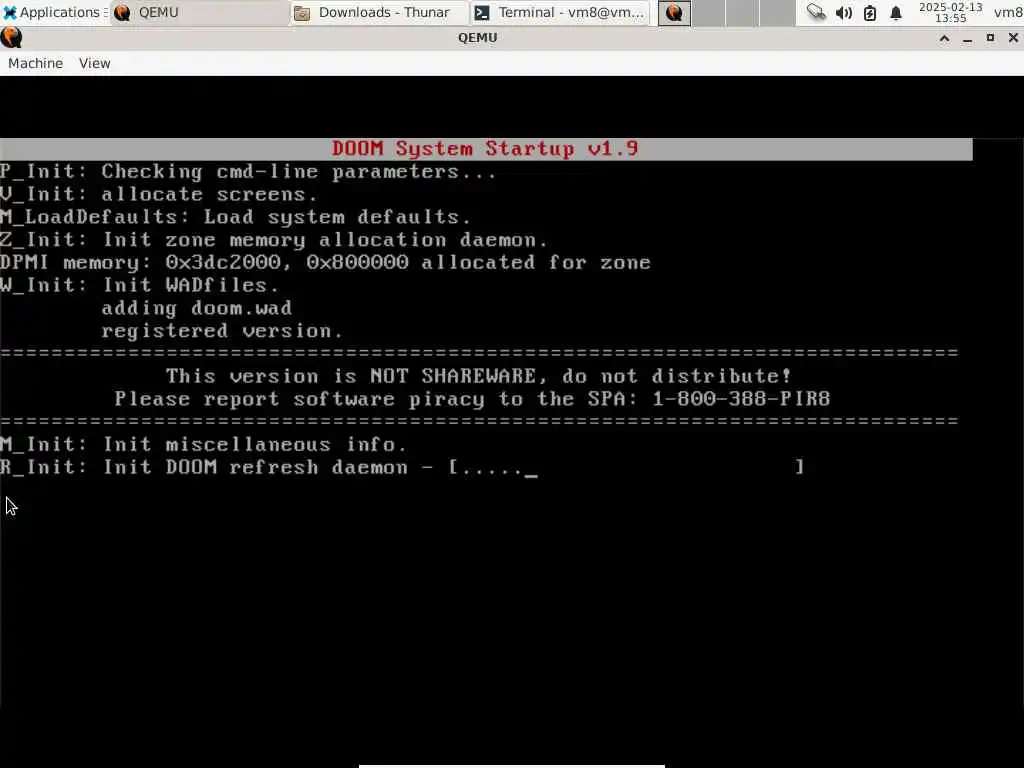The image size is (1024, 768).
Task: Click the Thunar folder icon in taskbar
Action: click(302, 12)
